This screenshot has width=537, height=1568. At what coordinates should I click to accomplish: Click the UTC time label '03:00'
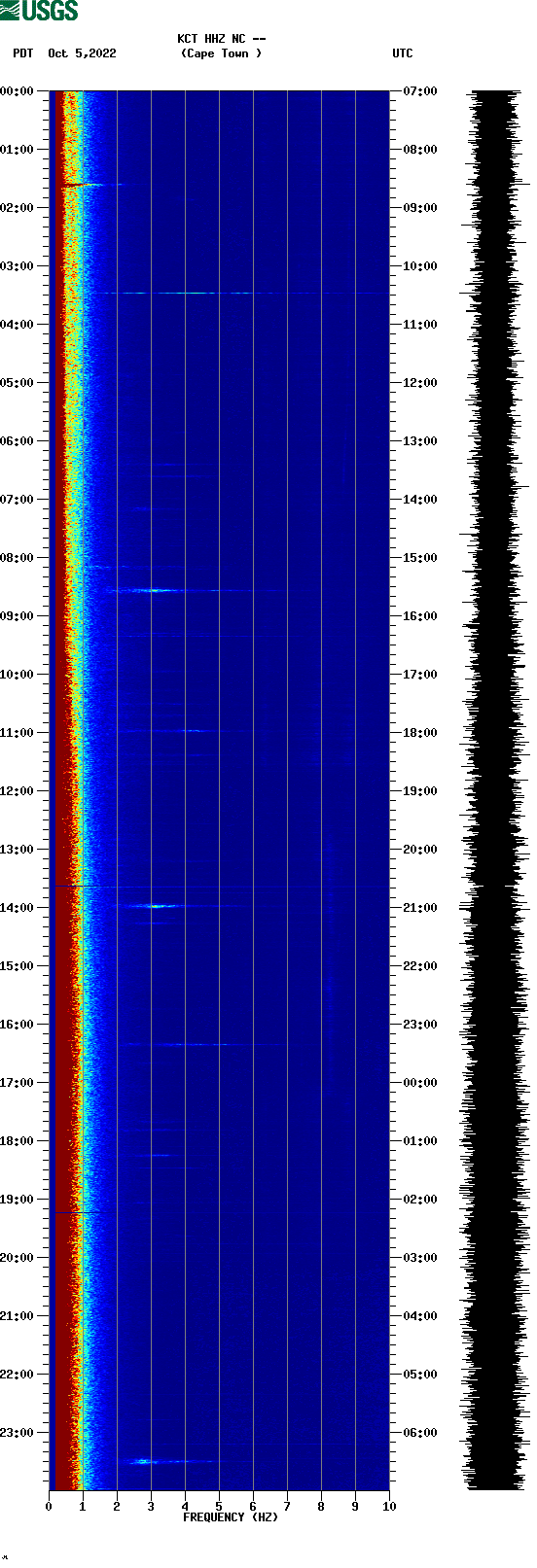pos(420,1258)
